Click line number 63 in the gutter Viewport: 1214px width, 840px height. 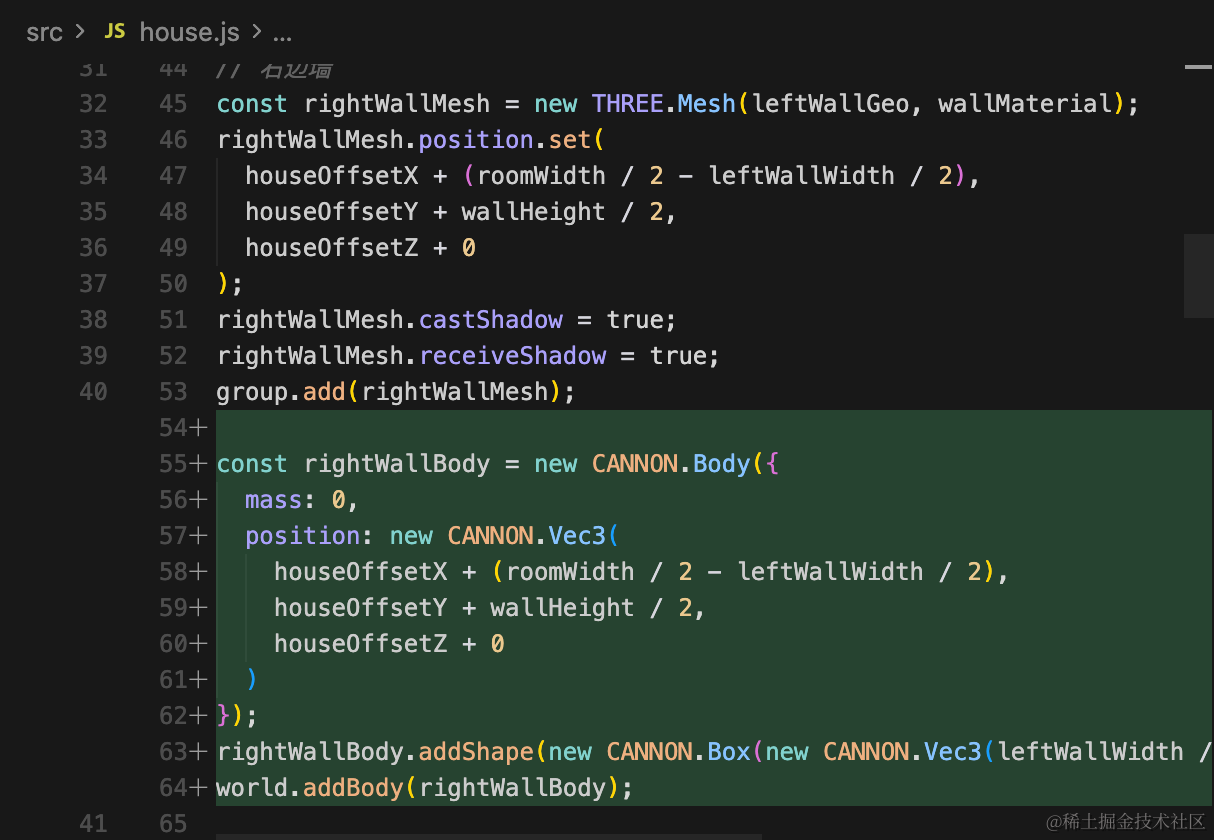(173, 752)
